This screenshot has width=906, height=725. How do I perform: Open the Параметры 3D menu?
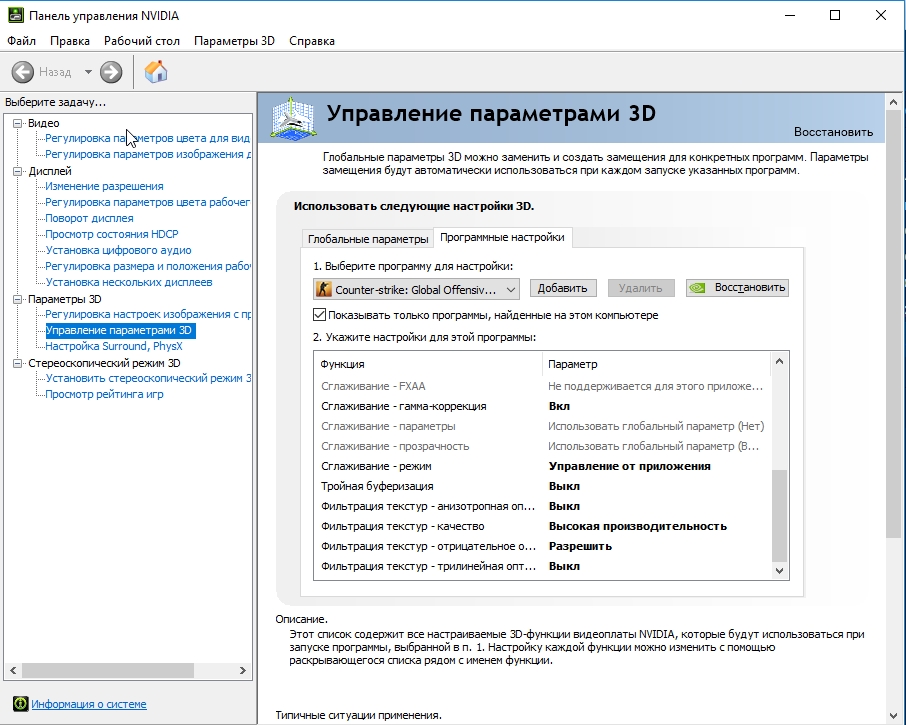tap(234, 41)
